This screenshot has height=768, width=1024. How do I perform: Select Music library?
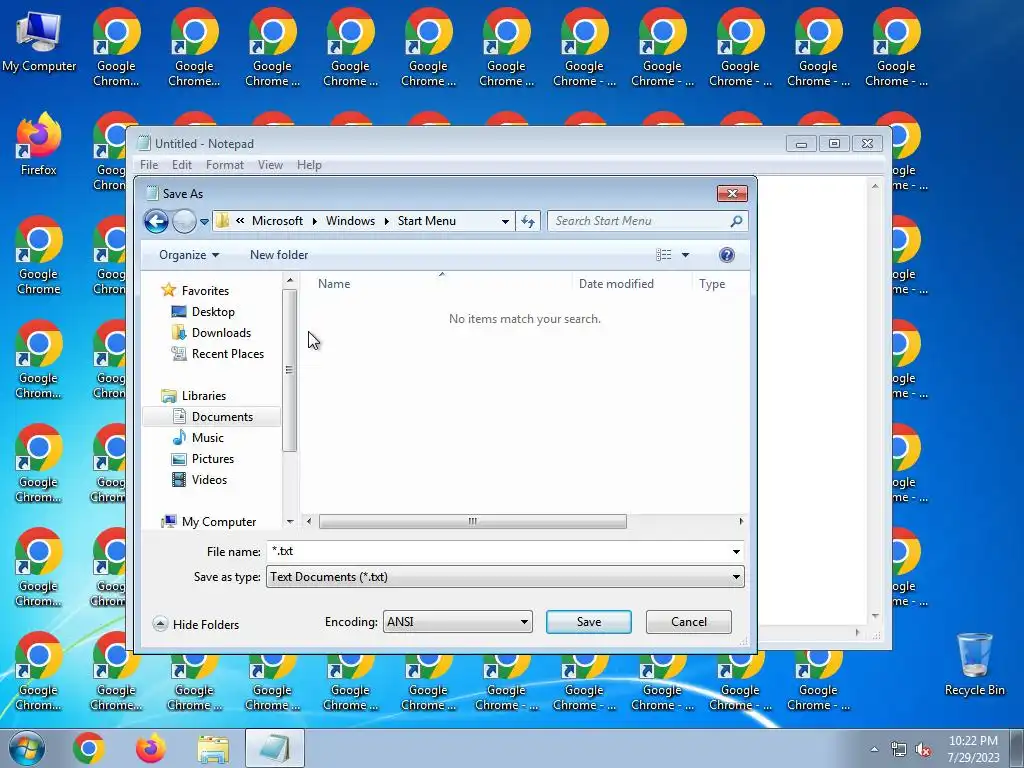207,438
